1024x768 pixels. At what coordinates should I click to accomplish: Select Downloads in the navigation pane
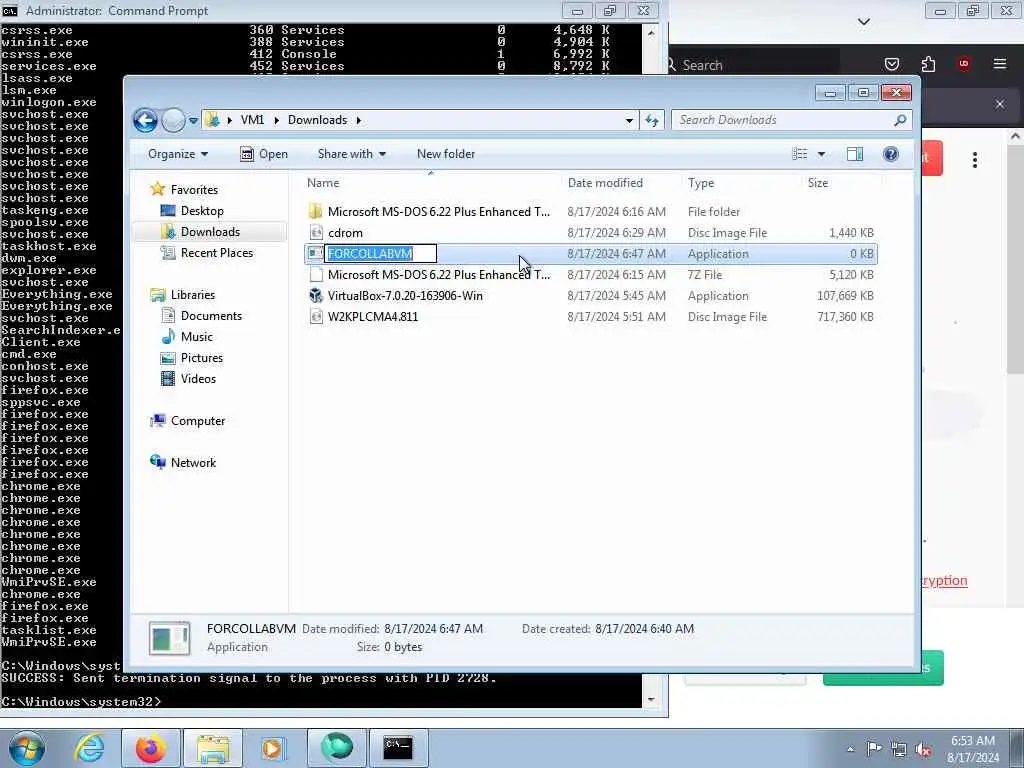(210, 232)
